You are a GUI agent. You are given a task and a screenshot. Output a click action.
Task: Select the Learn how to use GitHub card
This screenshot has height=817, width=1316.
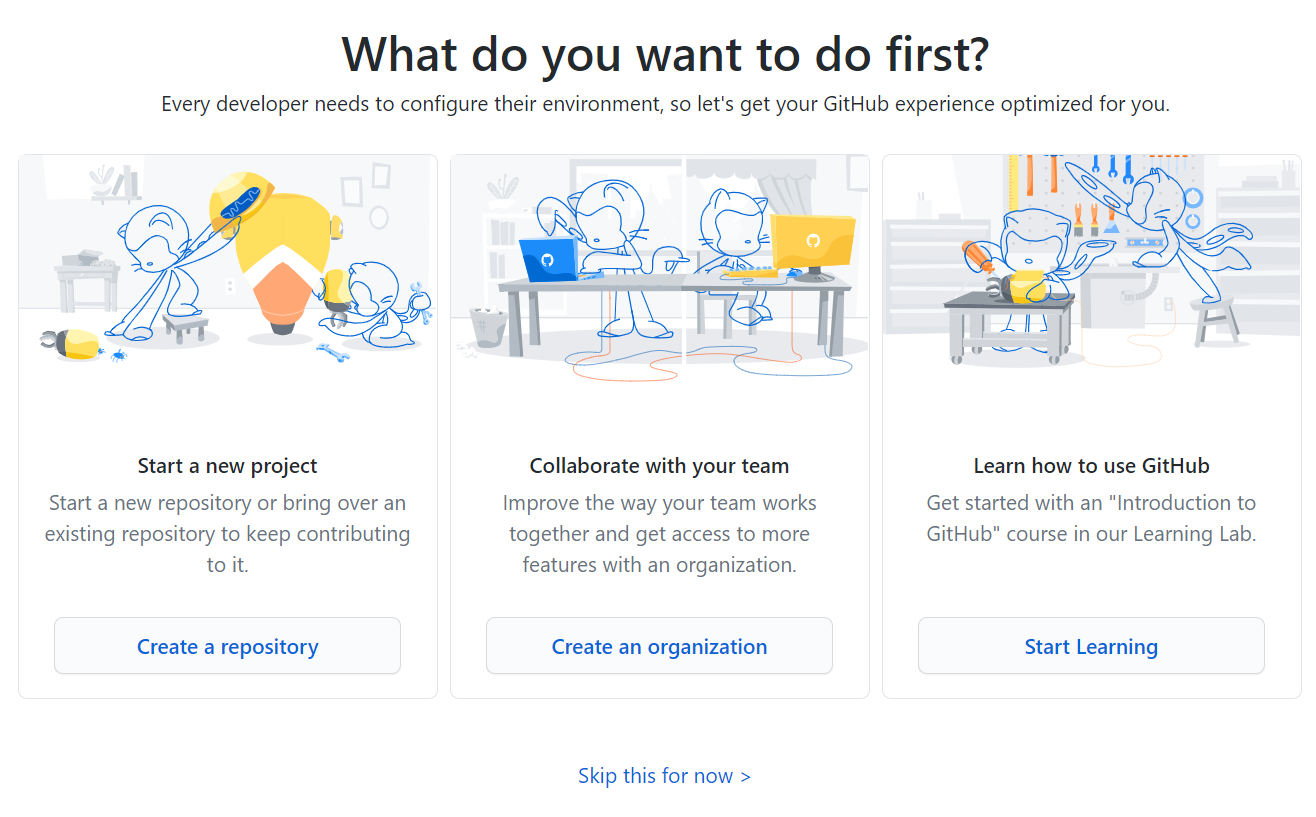(1091, 420)
